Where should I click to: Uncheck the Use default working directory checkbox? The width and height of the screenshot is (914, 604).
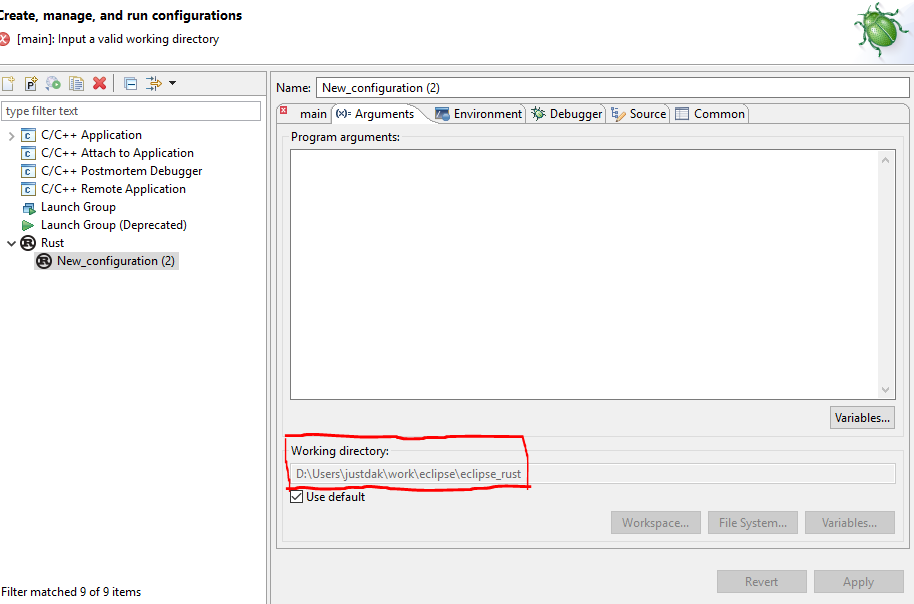coord(296,496)
